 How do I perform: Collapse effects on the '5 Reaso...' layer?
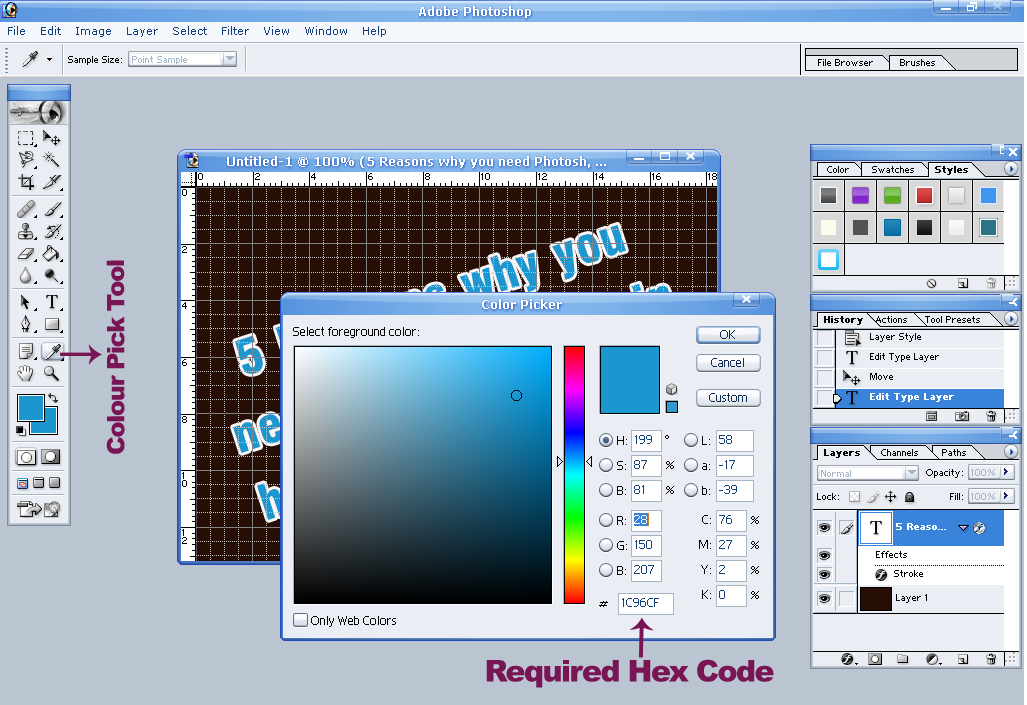(963, 527)
